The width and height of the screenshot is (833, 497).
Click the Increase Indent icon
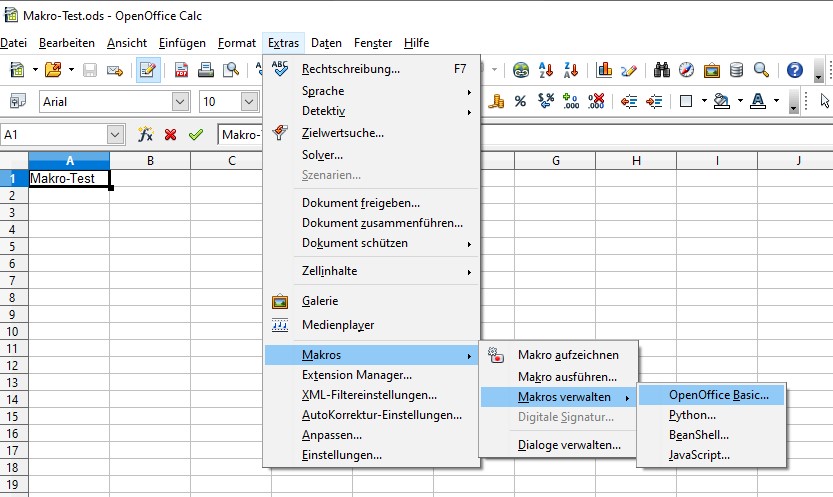[x=654, y=101]
